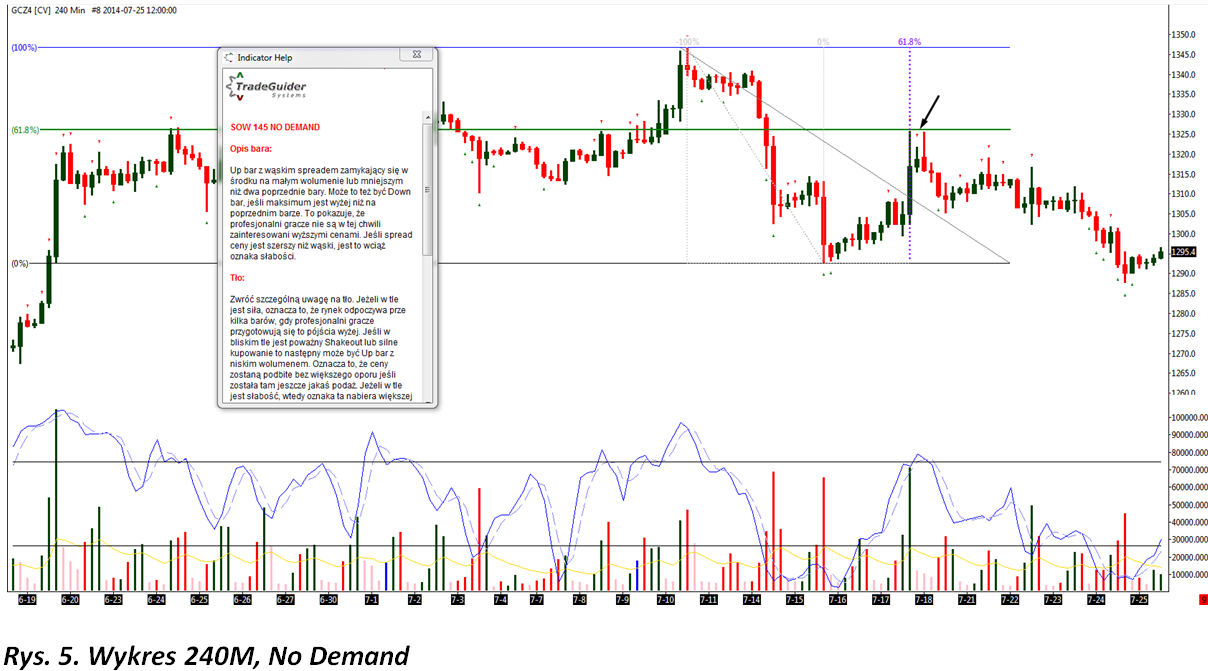This screenshot has width=1208, height=671.
Task: Click the Indicator Help title bar icon
Action: coord(228,58)
